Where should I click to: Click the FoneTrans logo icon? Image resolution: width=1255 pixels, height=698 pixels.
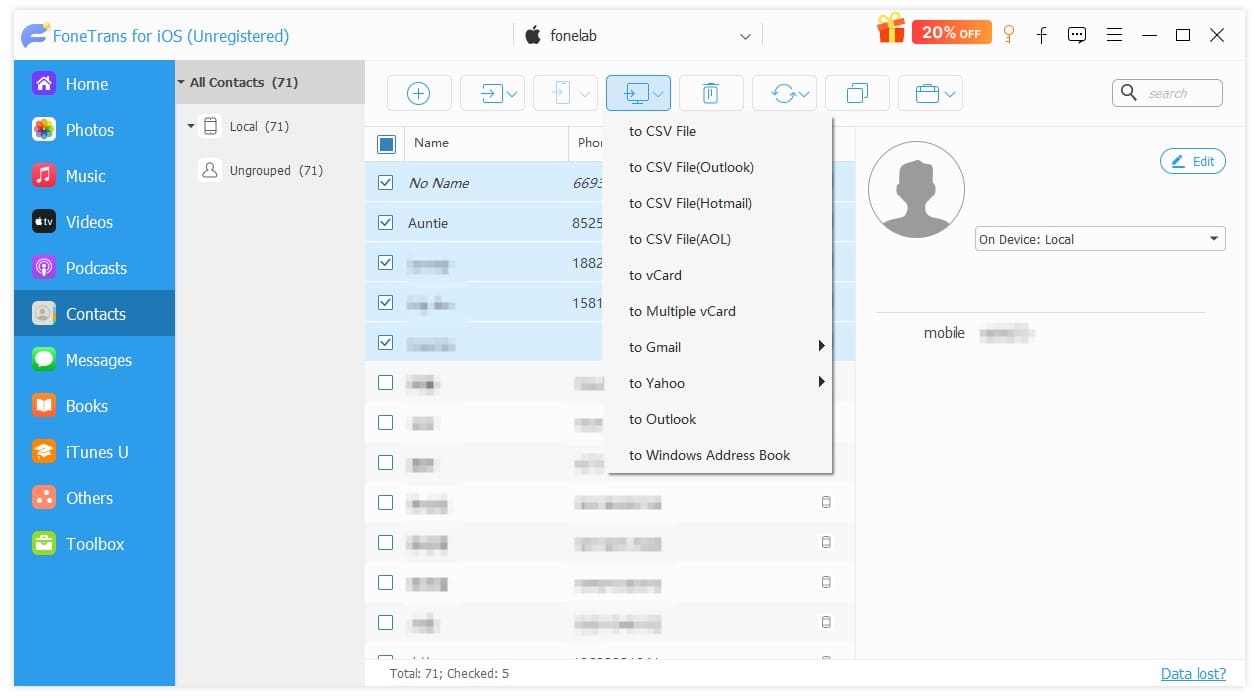click(35, 36)
